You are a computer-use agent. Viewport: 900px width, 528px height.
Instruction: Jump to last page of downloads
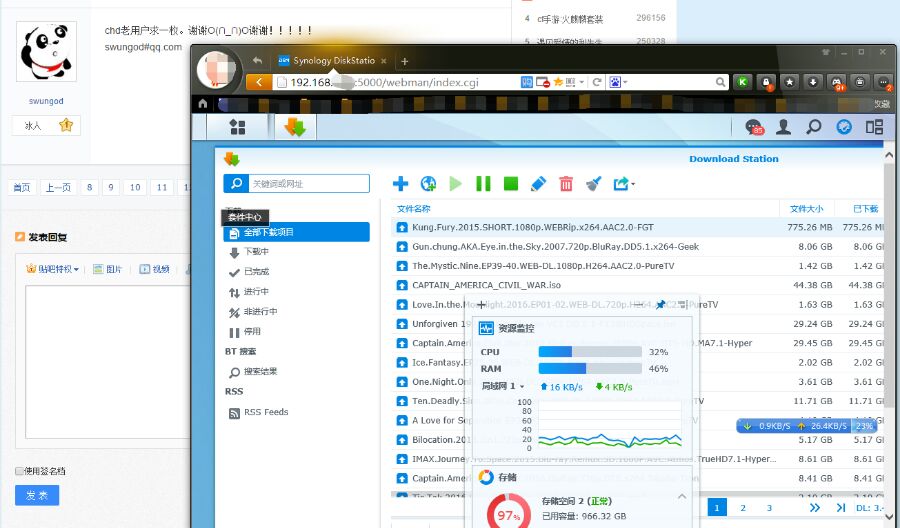point(841,507)
